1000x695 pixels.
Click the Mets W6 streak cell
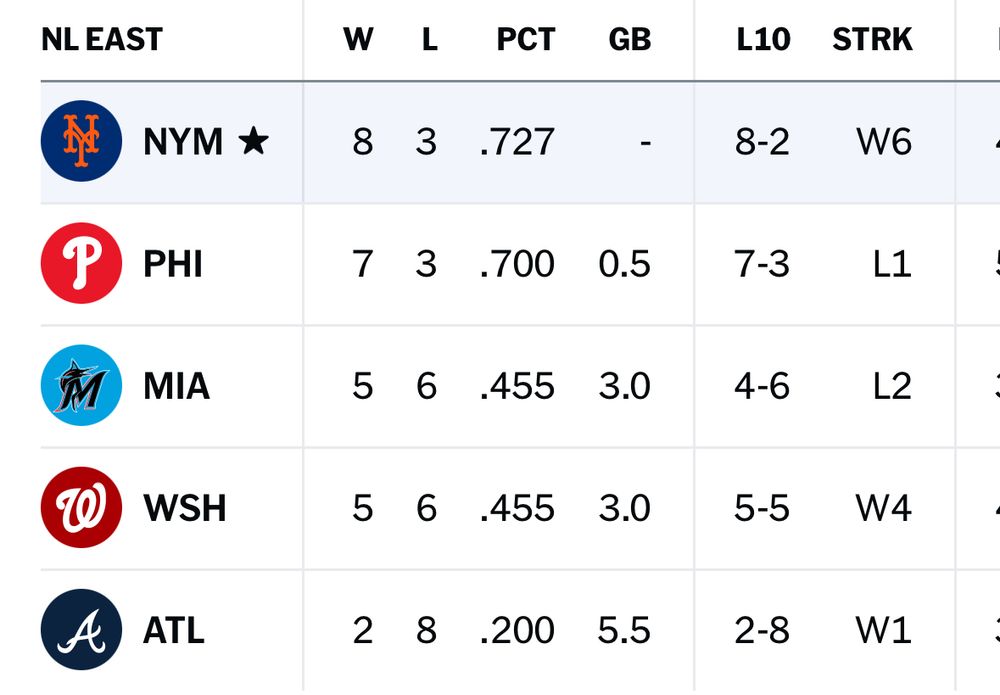tap(884, 142)
